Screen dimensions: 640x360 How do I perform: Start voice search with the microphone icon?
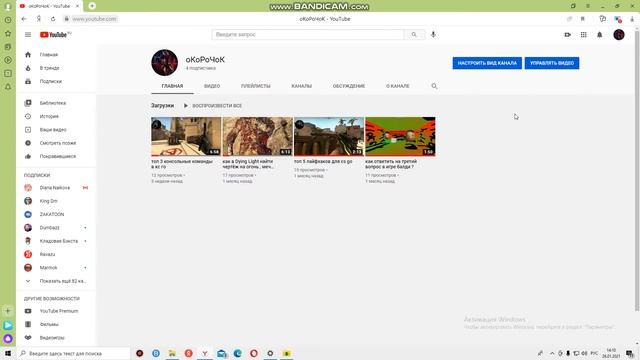pyautogui.click(x=433, y=35)
